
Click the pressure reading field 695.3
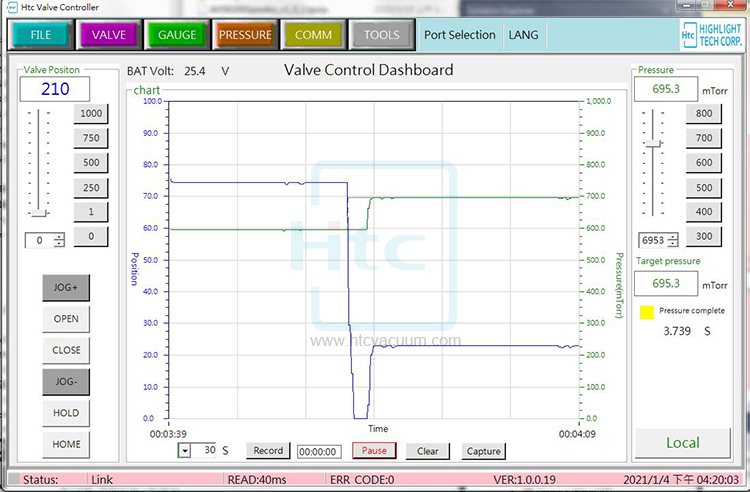coord(666,89)
